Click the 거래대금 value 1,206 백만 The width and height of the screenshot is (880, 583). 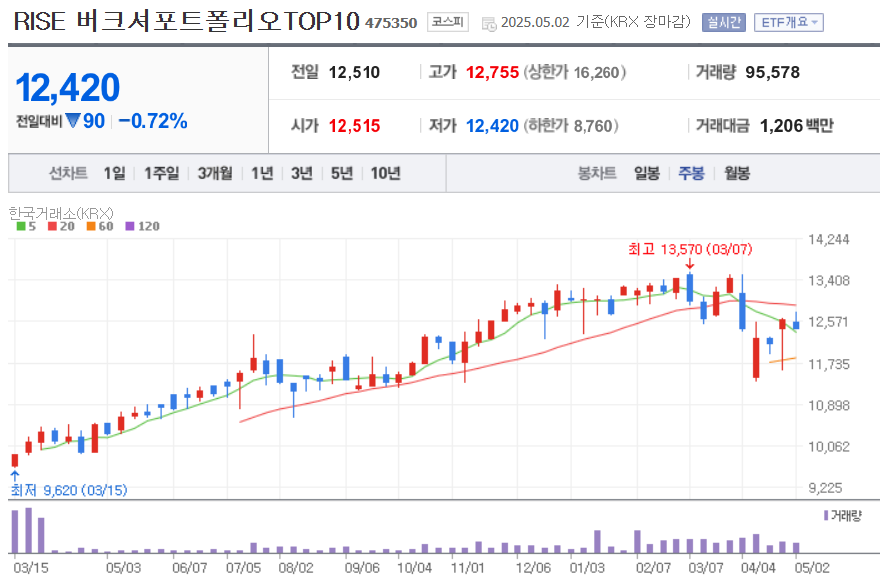(796, 126)
